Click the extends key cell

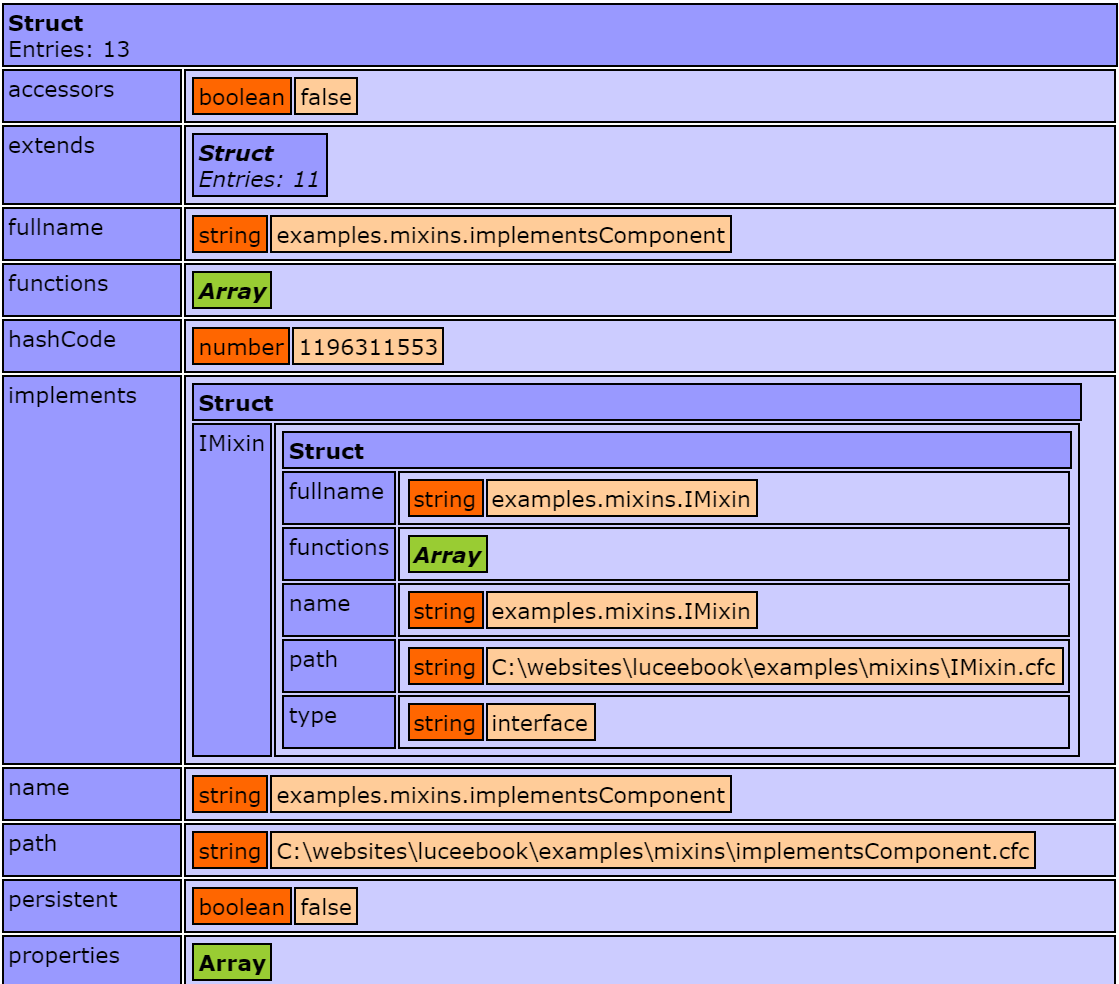click(x=92, y=165)
